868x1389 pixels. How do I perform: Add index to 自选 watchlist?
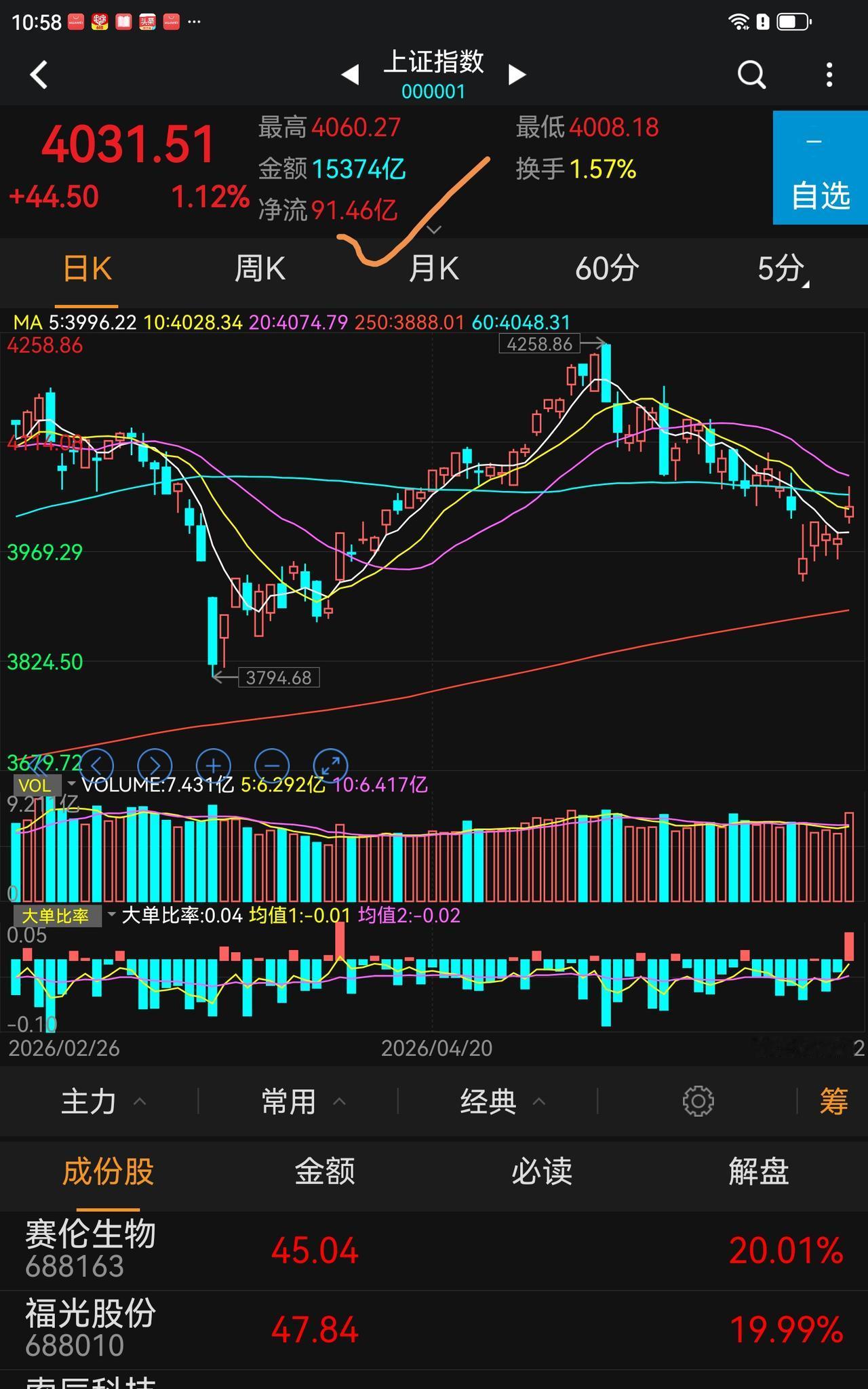tap(821, 168)
